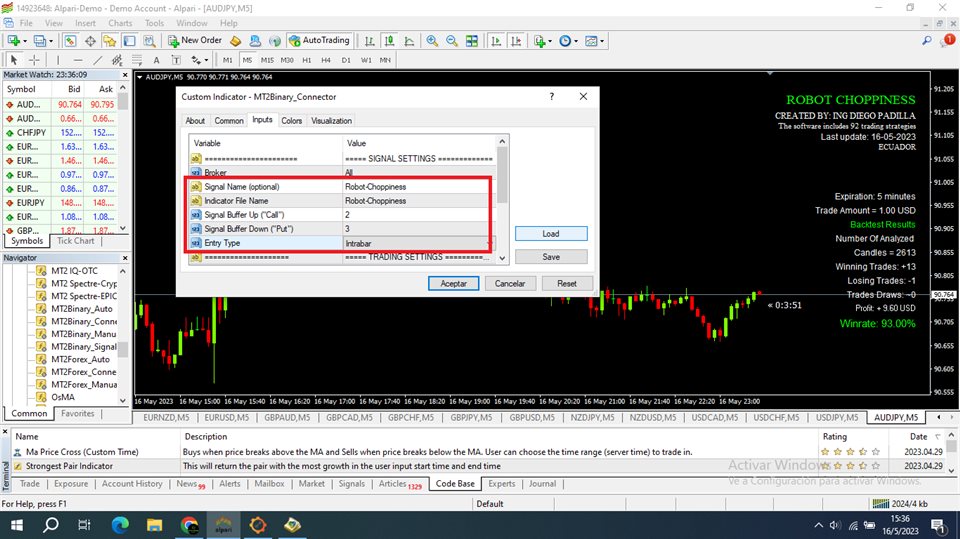Switch chart to M15 timeframe

coord(267,60)
